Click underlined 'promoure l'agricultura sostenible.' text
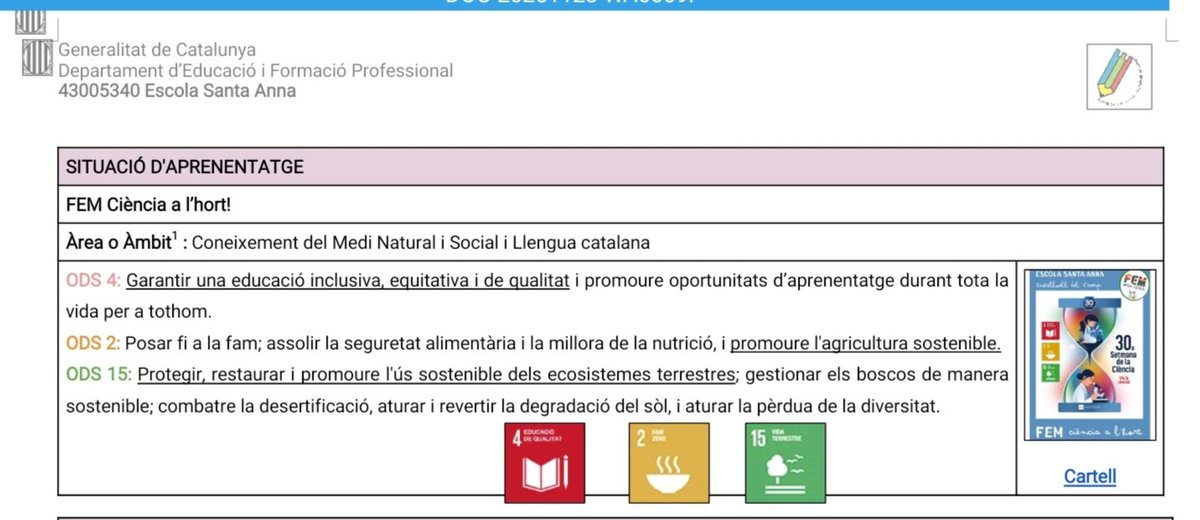 866,343
